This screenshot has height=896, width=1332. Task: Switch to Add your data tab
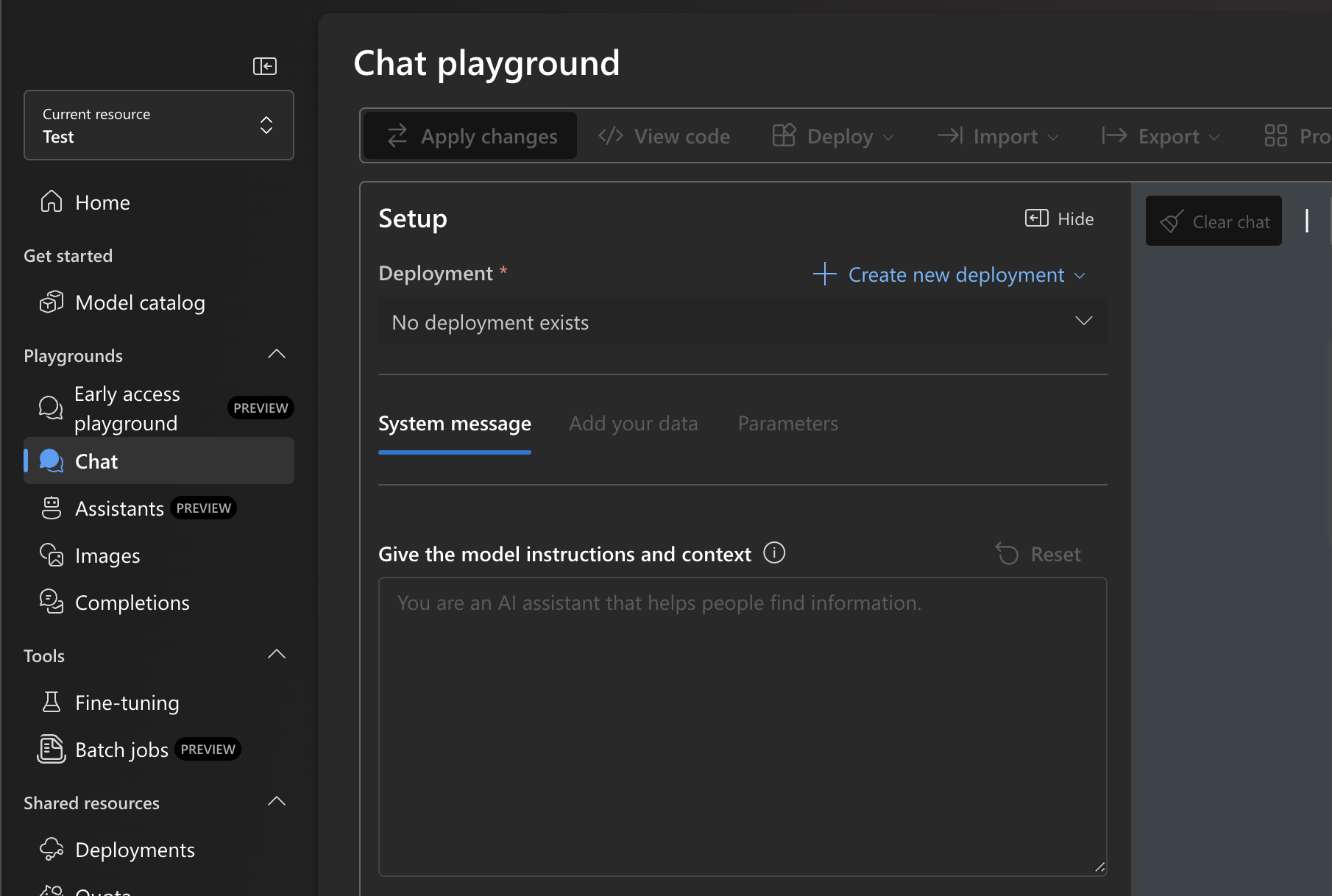(x=633, y=424)
